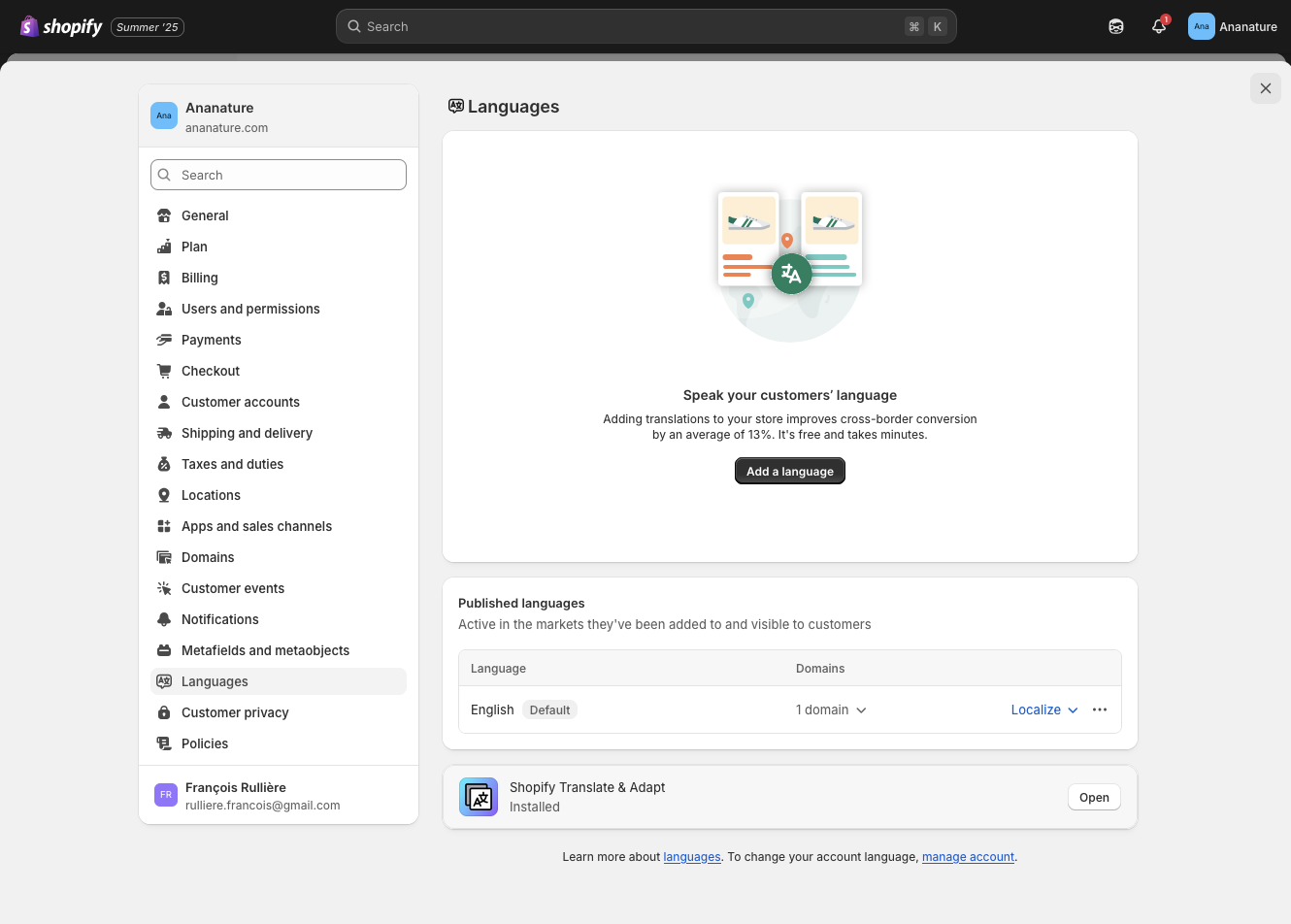1291x924 pixels.
Task: Click the Taxes and duties icon
Action: point(164,463)
